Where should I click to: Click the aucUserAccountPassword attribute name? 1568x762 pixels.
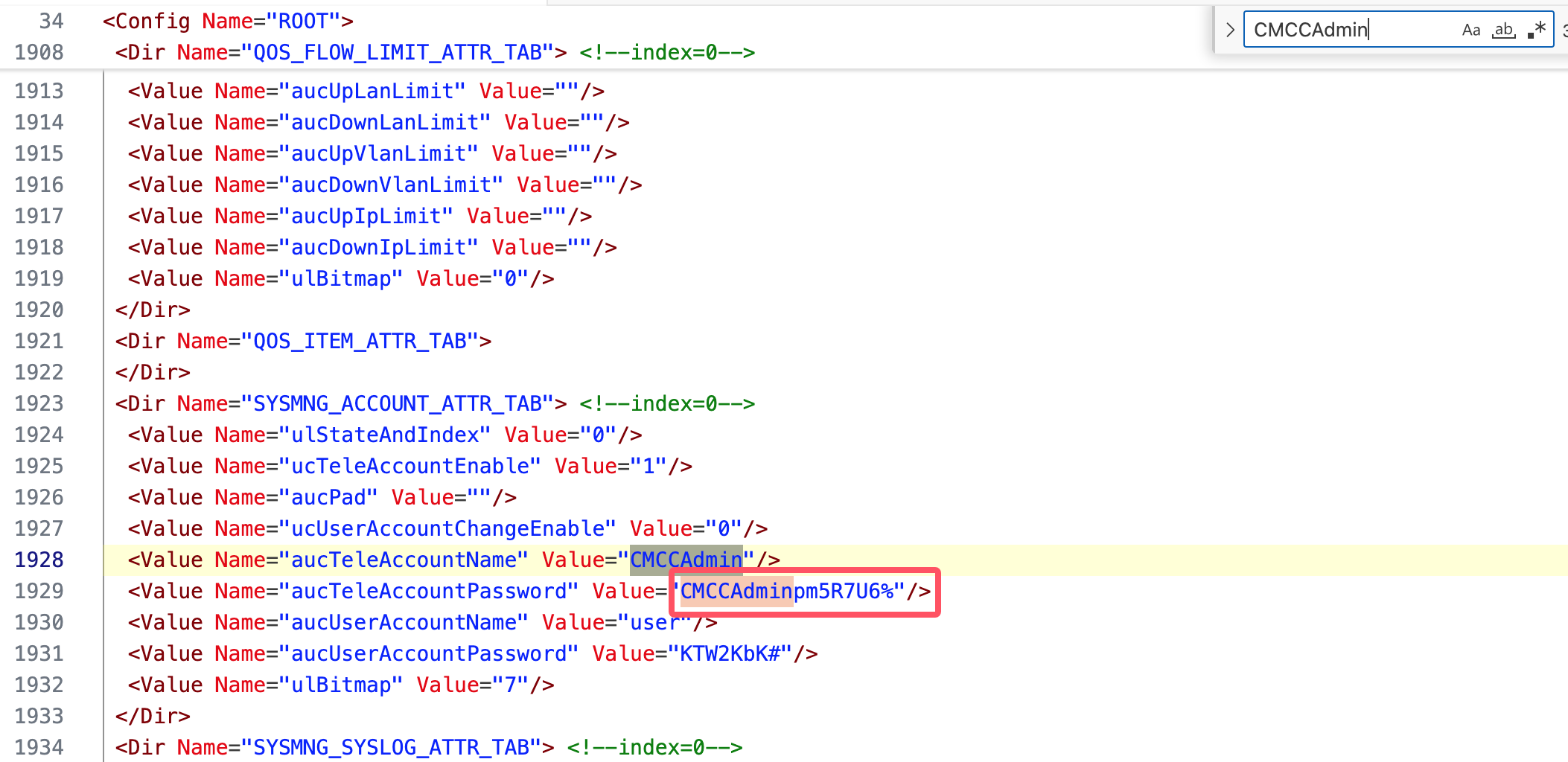[428, 653]
